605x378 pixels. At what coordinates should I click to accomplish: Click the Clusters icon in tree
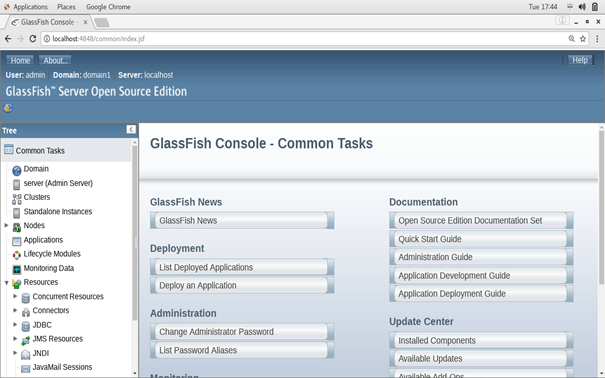[x=17, y=199]
